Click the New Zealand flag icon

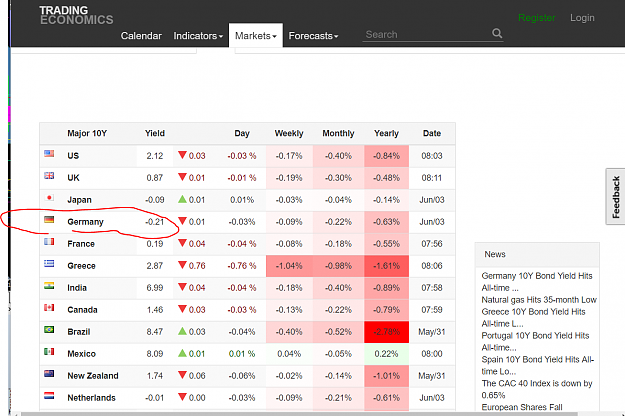[x=49, y=373]
